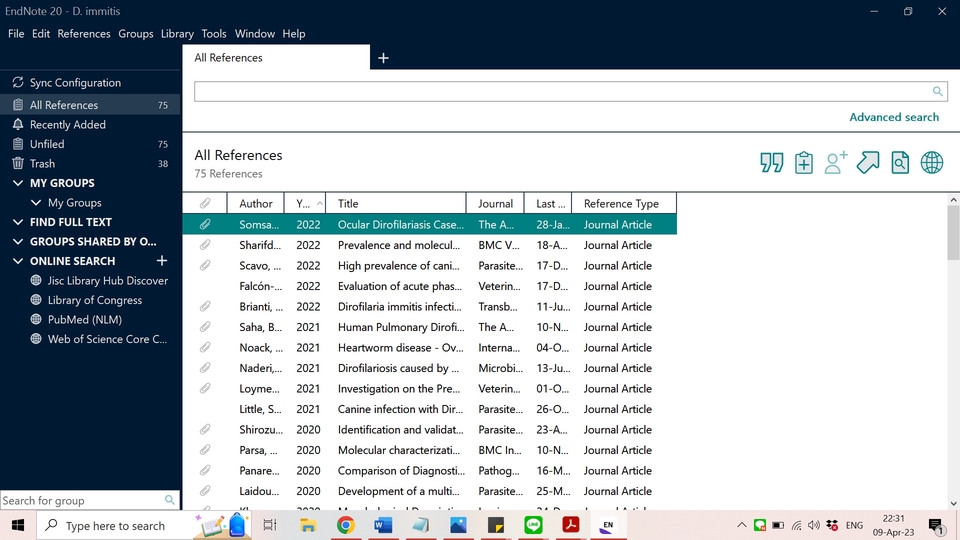Click the search-for-group magnifier icon

pos(170,500)
